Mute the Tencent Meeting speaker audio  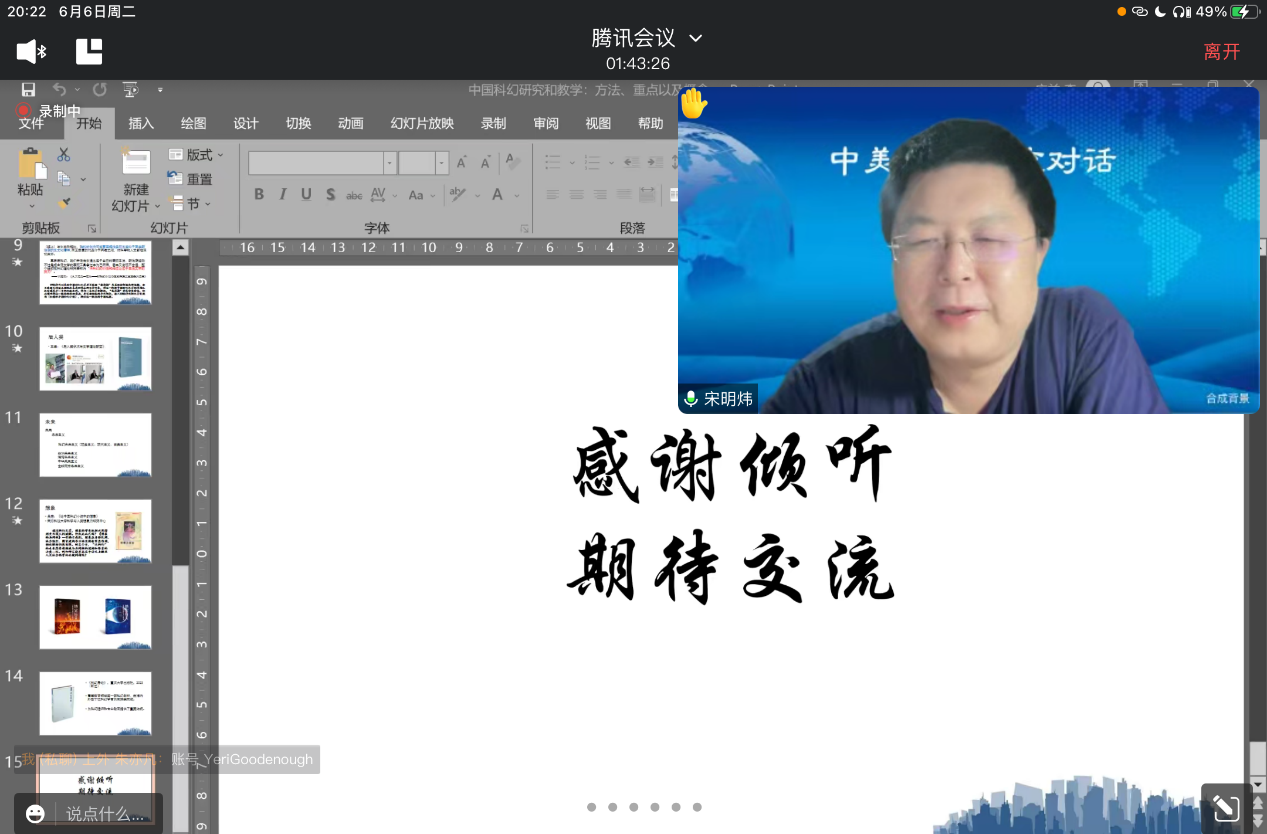[31, 52]
